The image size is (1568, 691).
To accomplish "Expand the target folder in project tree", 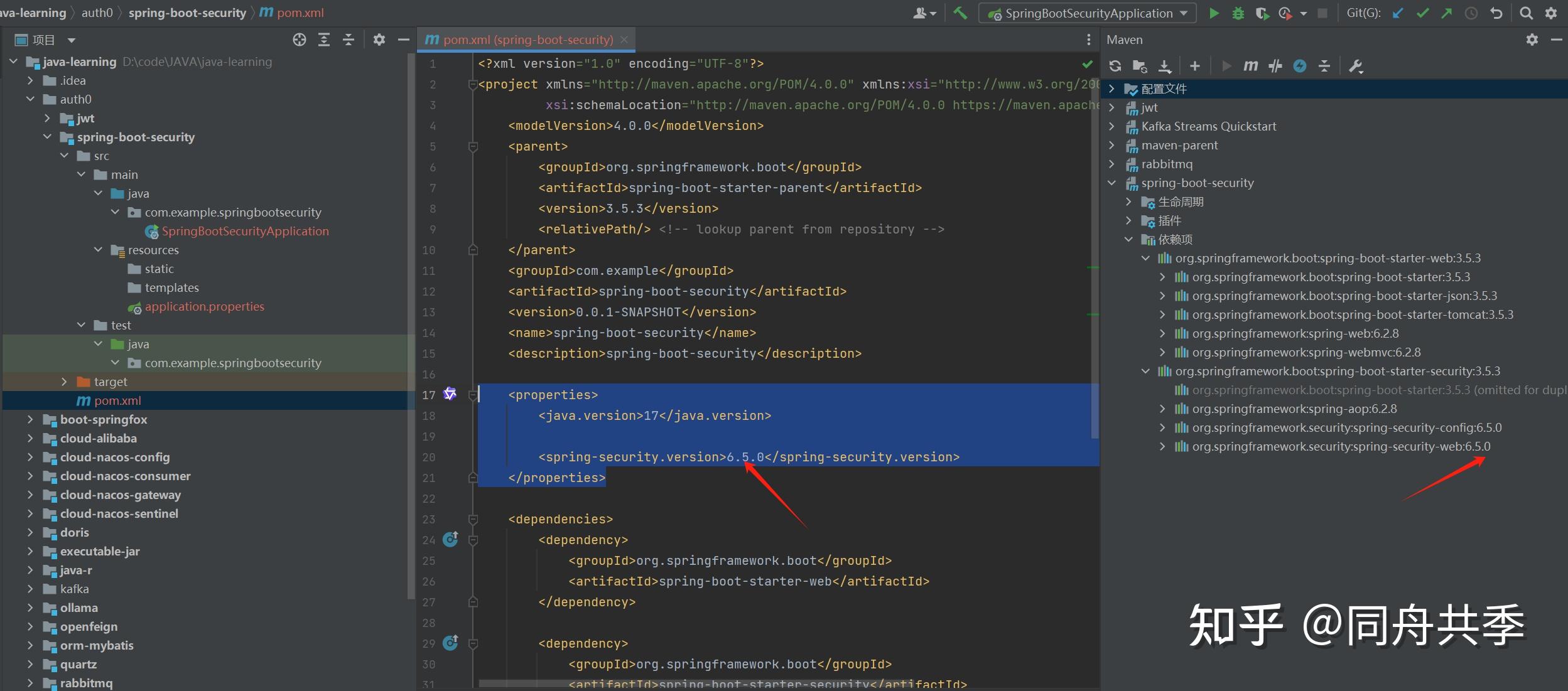I will click(x=64, y=382).
